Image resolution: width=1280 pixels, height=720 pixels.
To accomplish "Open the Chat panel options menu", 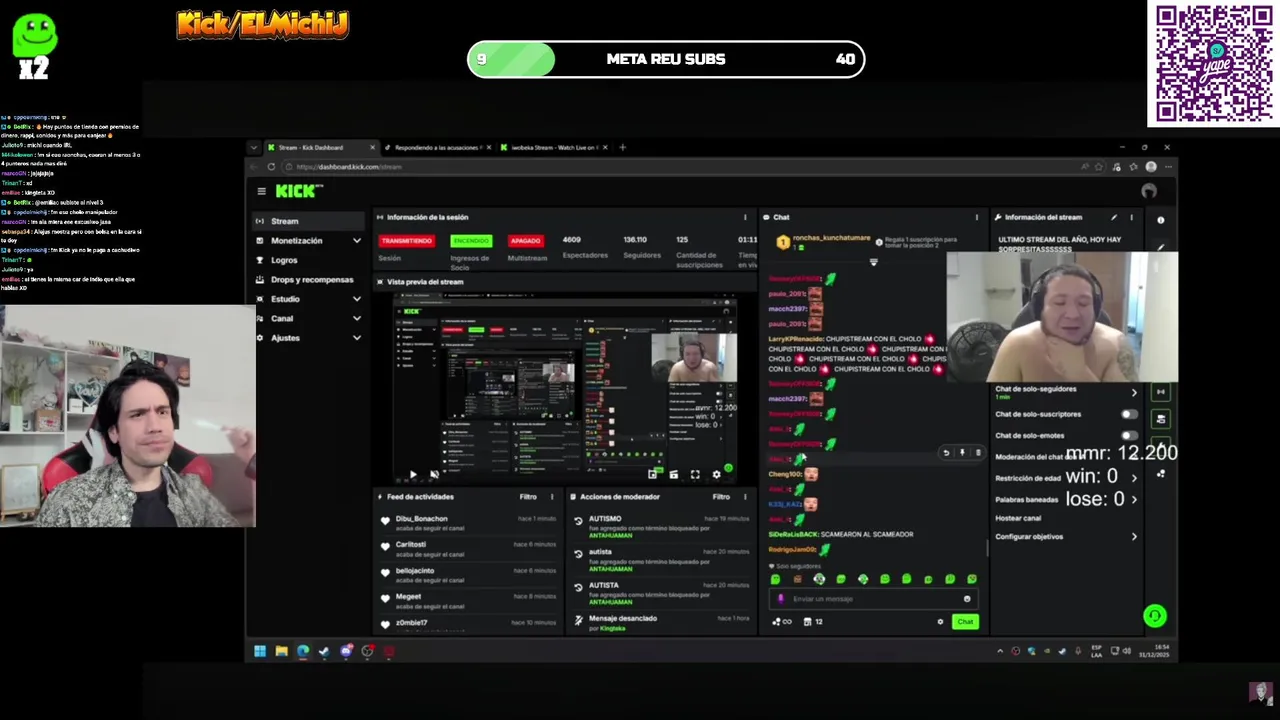I will point(977,217).
